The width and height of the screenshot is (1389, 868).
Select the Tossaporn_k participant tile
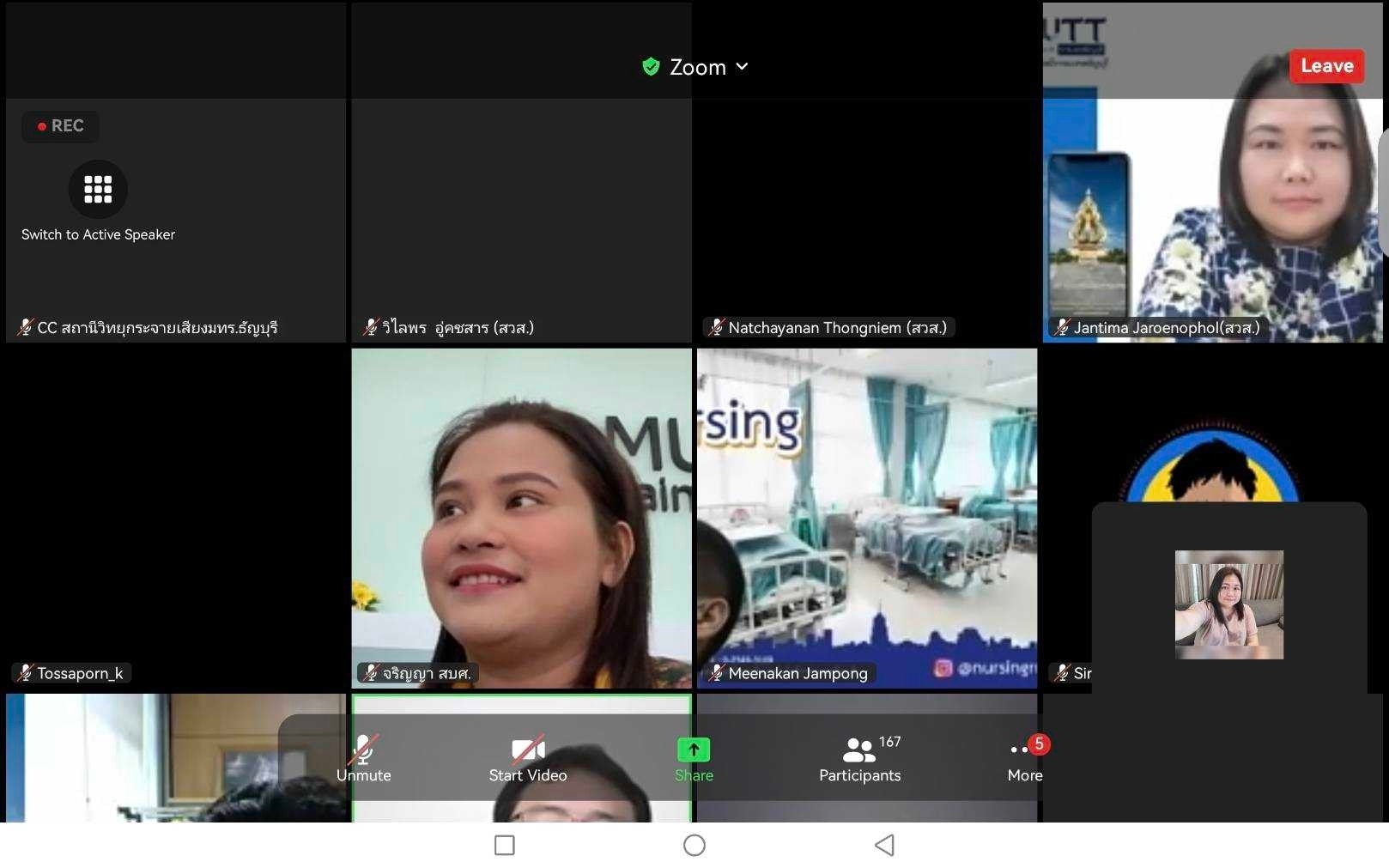click(176, 518)
